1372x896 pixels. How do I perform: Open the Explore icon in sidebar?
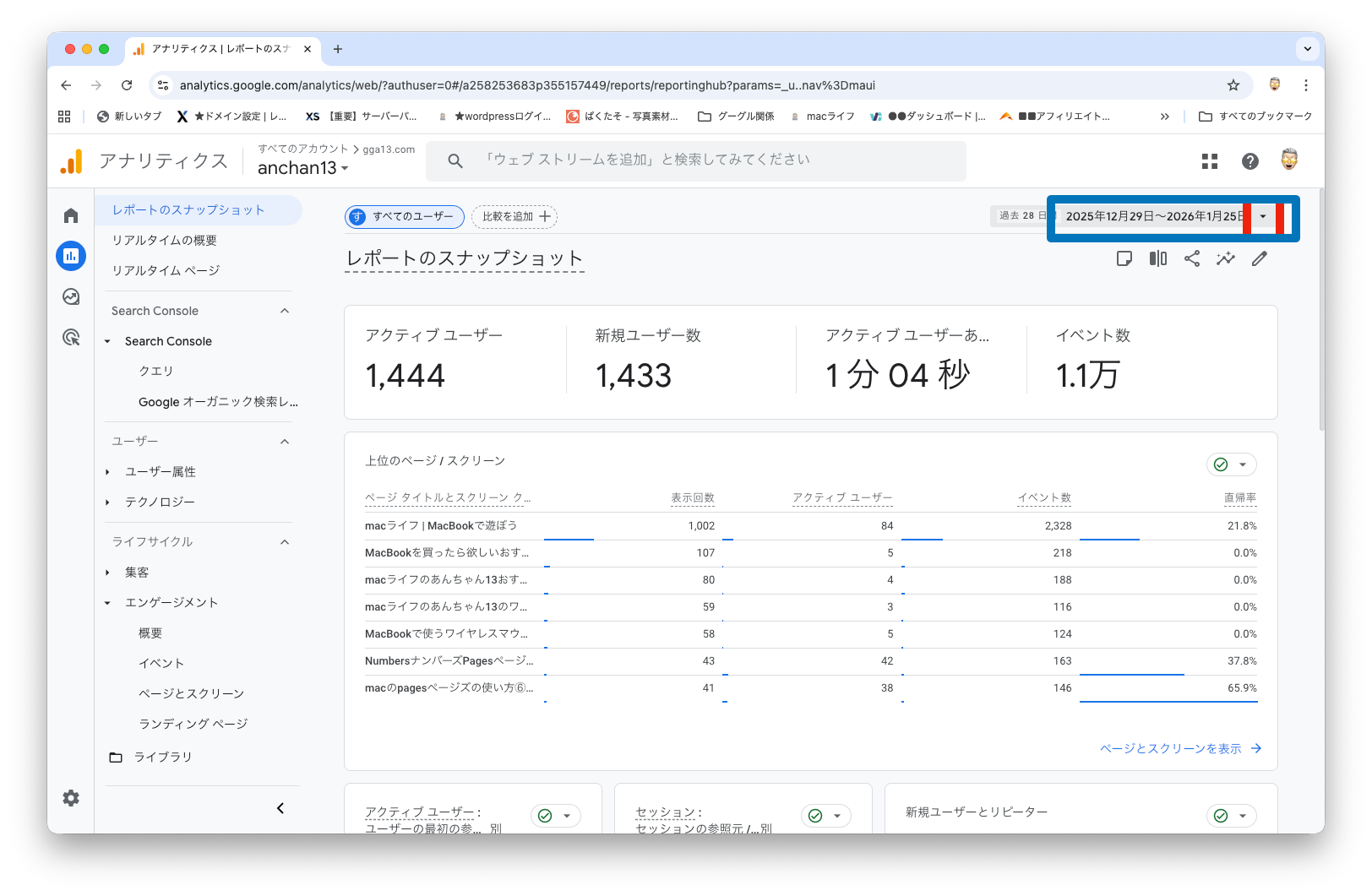tap(71, 296)
